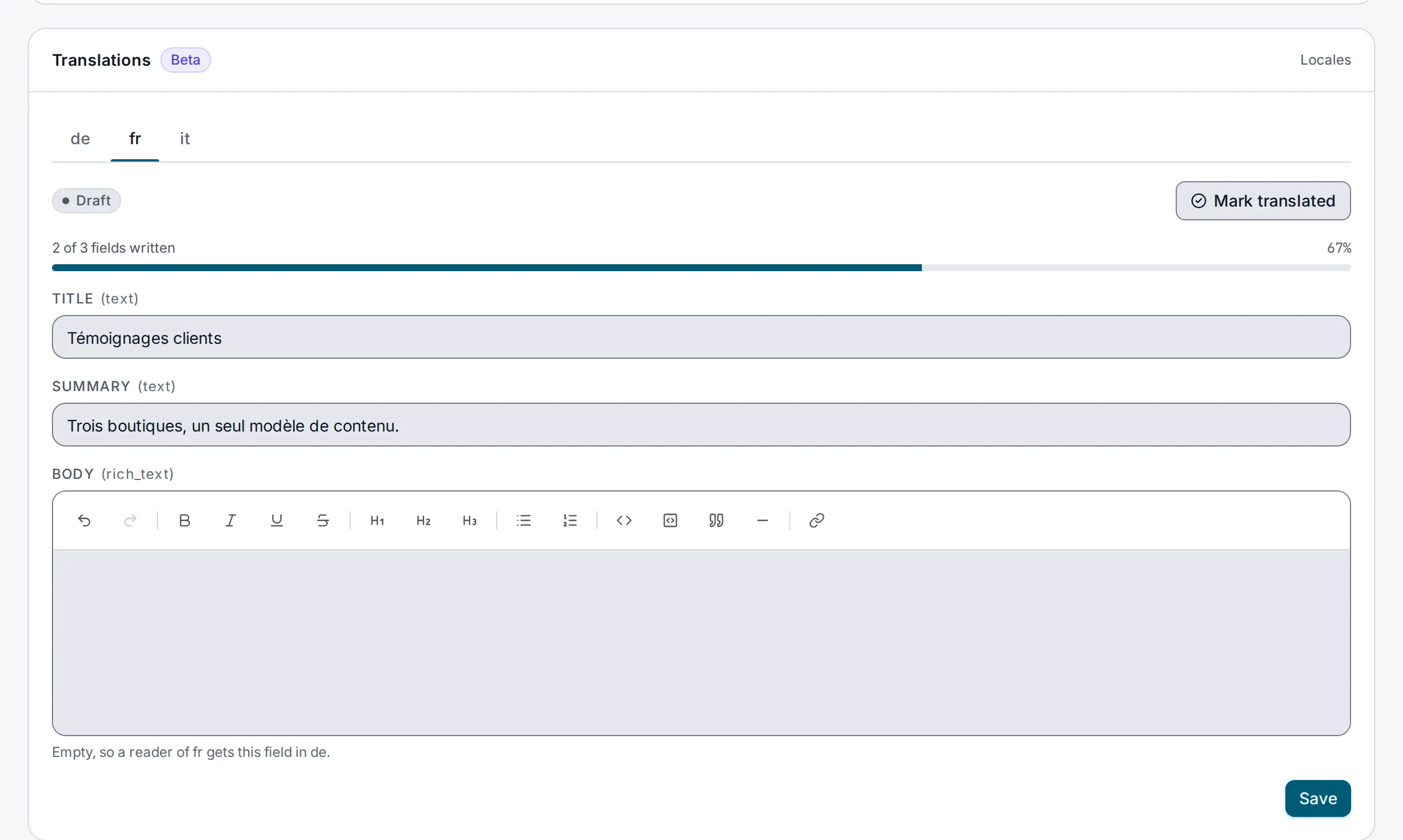Screen dimensions: 1403x840
Task: Insert a blockquote
Action: click(716, 520)
